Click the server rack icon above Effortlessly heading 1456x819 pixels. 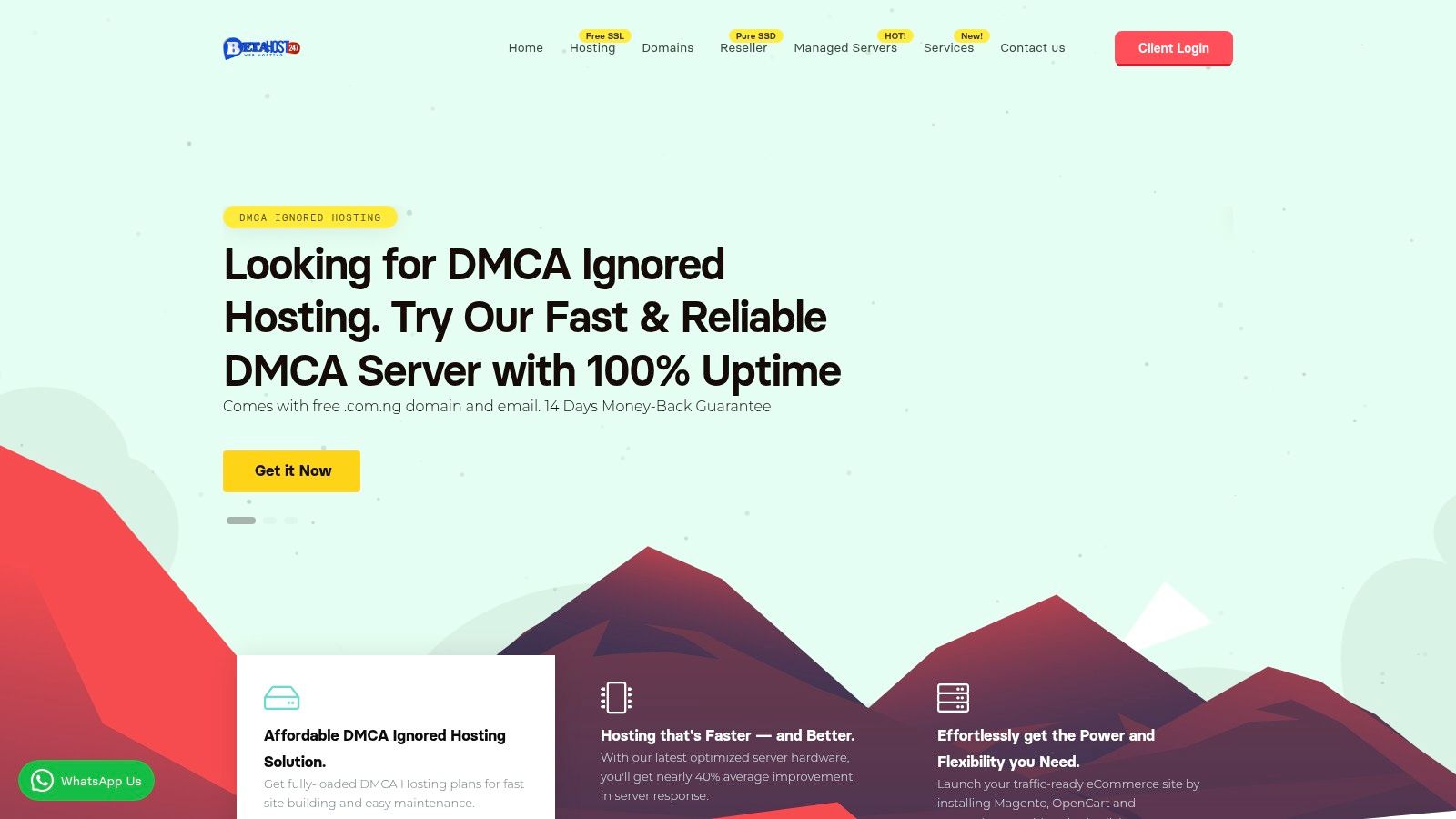pos(953,698)
